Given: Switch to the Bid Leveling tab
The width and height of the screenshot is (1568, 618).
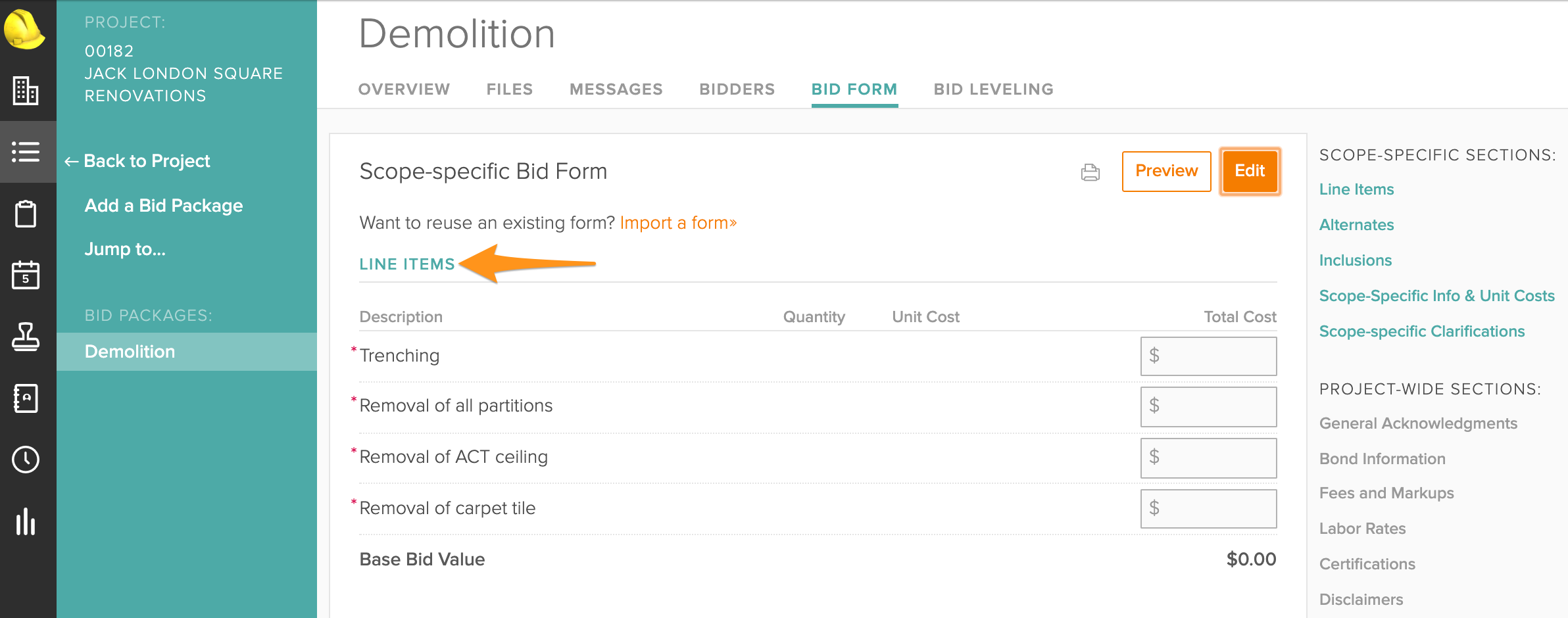Looking at the screenshot, I should 994,89.
